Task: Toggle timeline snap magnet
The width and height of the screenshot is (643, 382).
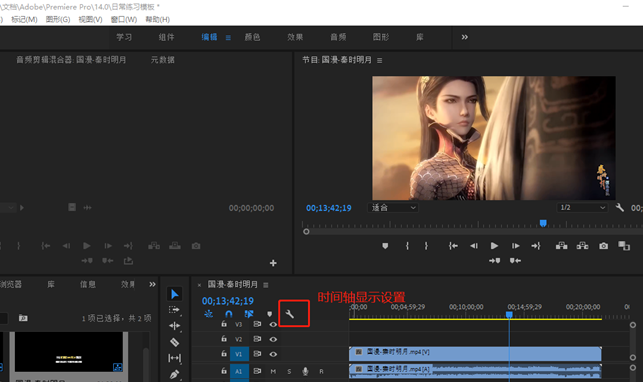Action: click(x=229, y=314)
